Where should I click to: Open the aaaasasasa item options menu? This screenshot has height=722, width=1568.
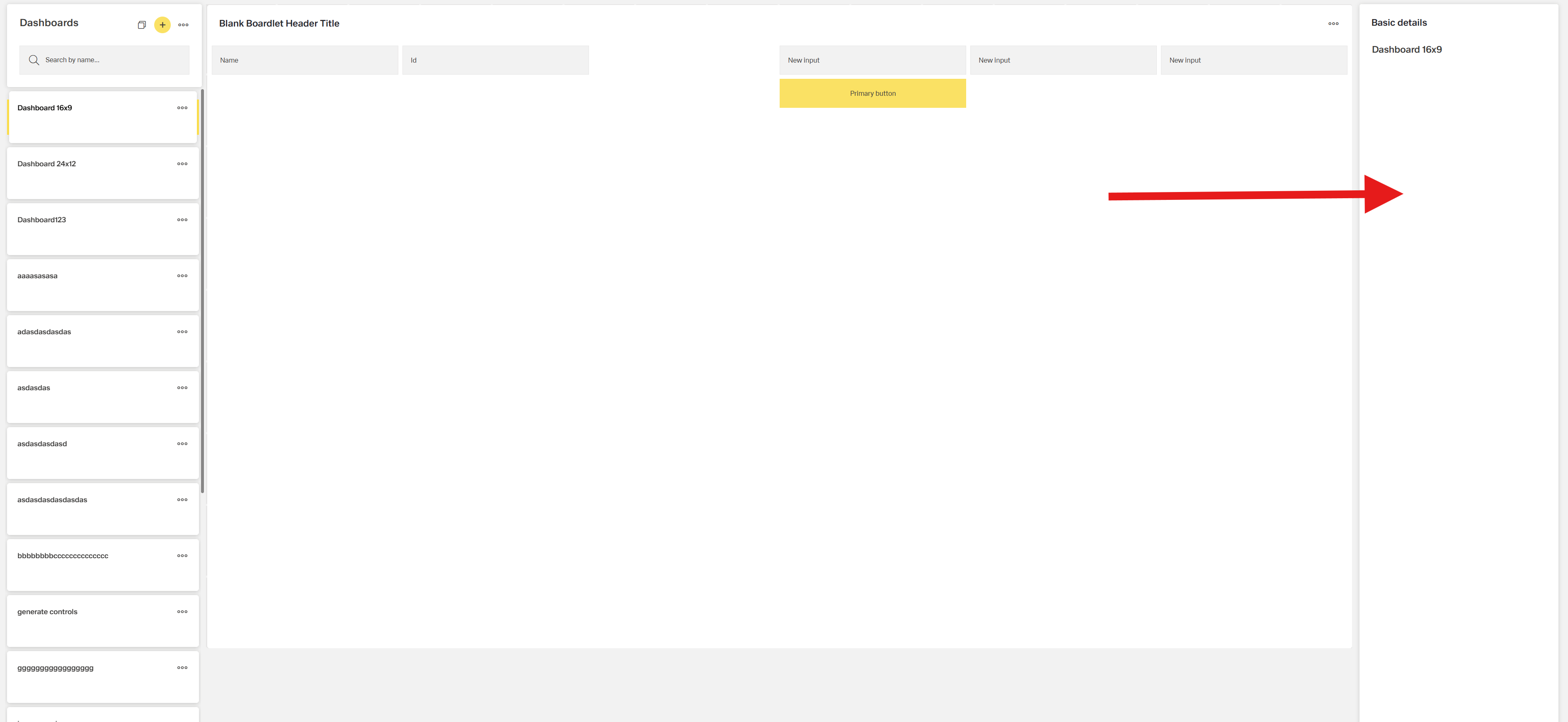(182, 276)
